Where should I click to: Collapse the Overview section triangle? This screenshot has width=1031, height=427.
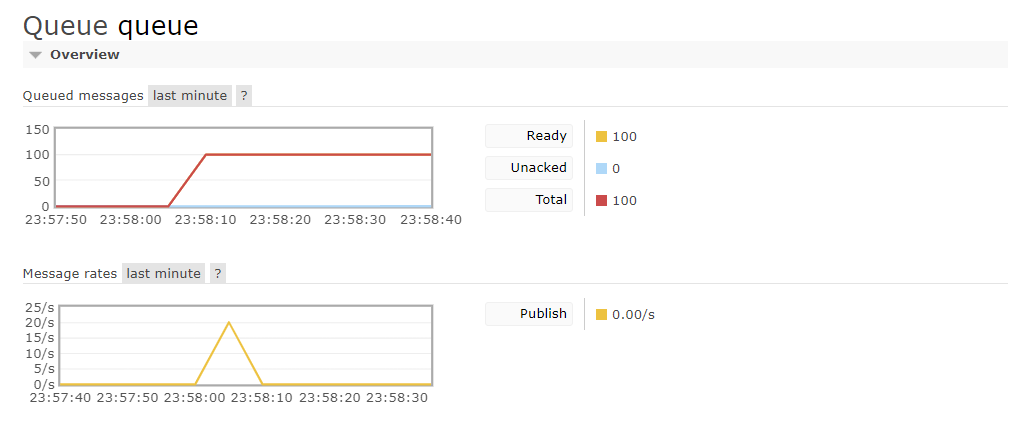pos(35,55)
